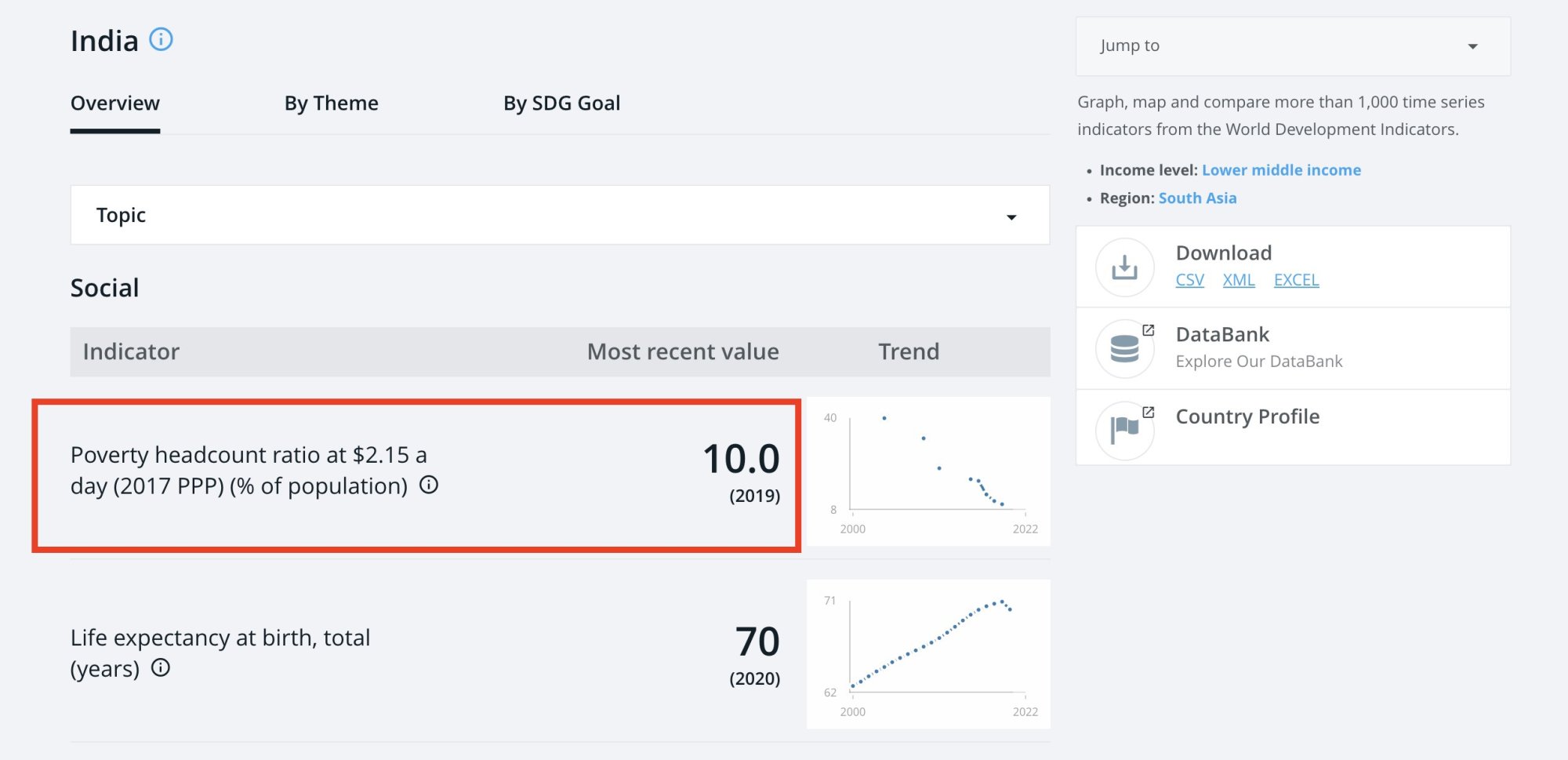Switch to the By SDG Goal tab
Screen dimensions: 1568x760
click(x=562, y=104)
